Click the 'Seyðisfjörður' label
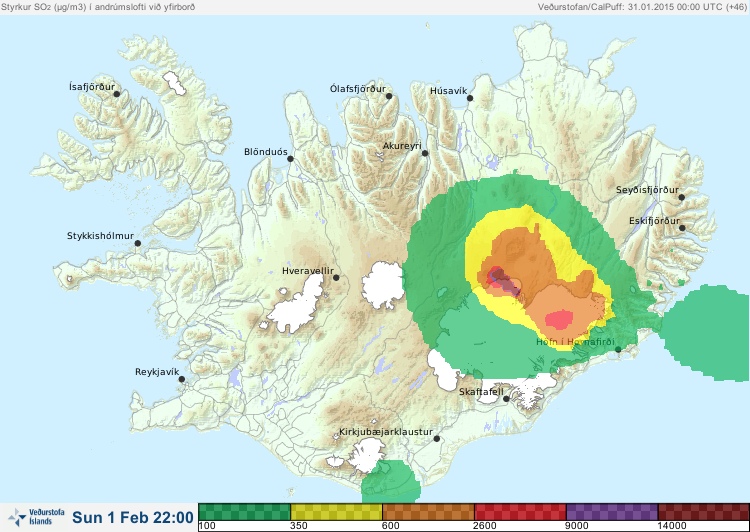 647,190
